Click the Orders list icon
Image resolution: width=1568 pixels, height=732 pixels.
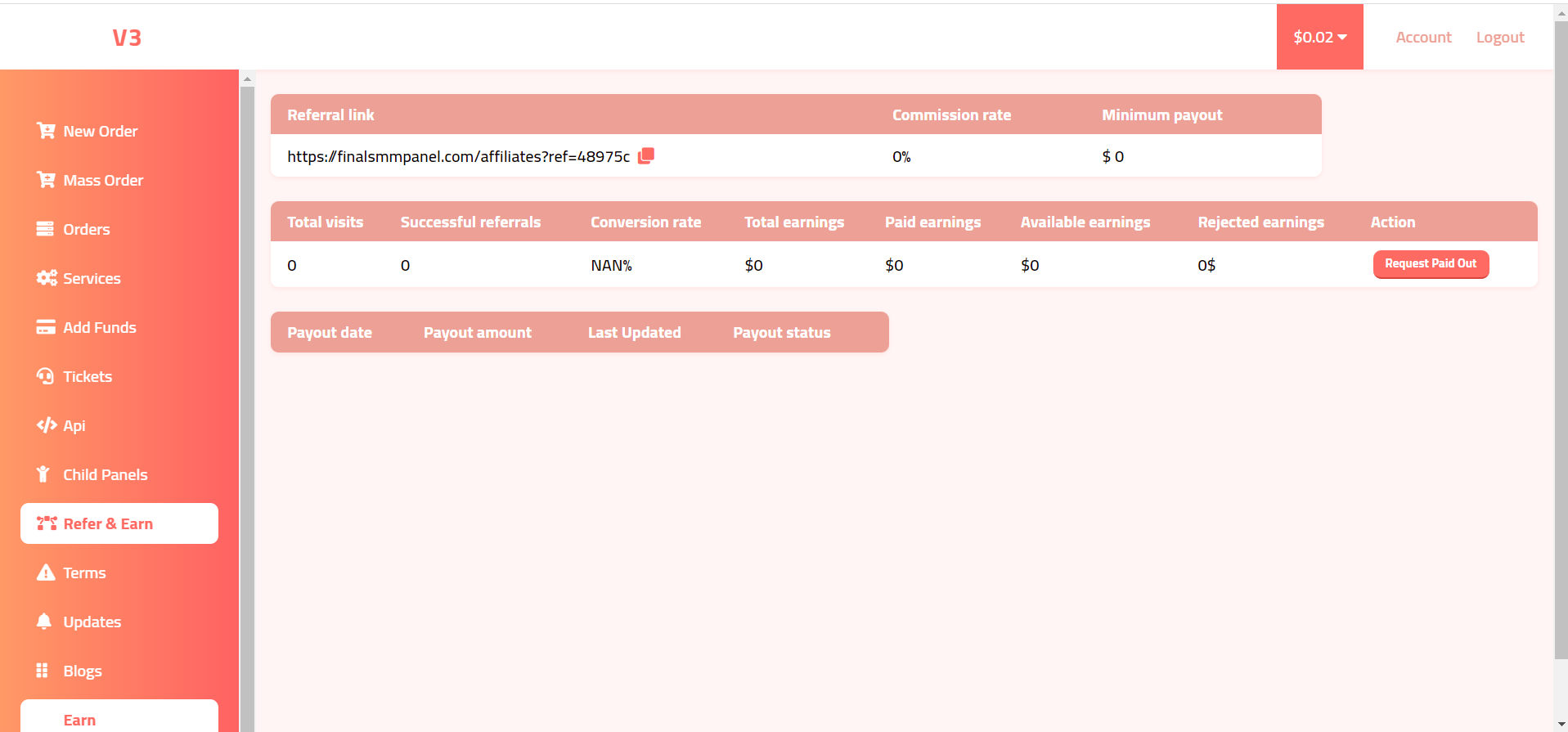pos(45,229)
